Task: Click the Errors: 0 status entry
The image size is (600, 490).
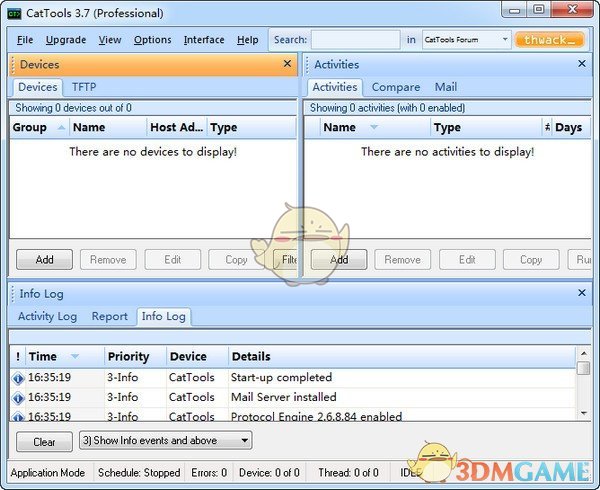Action: (209, 473)
